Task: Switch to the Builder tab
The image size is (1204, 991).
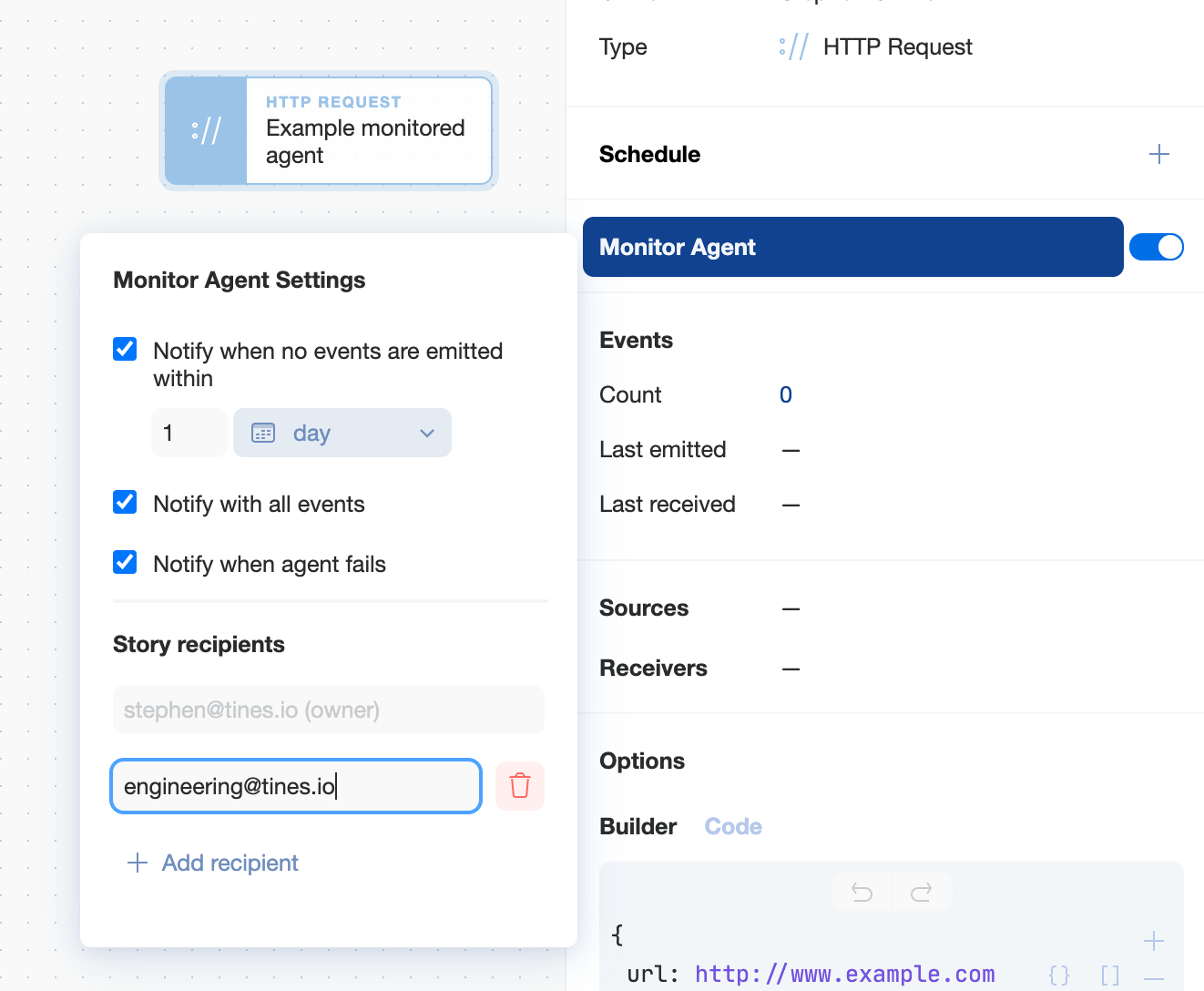Action: [638, 826]
